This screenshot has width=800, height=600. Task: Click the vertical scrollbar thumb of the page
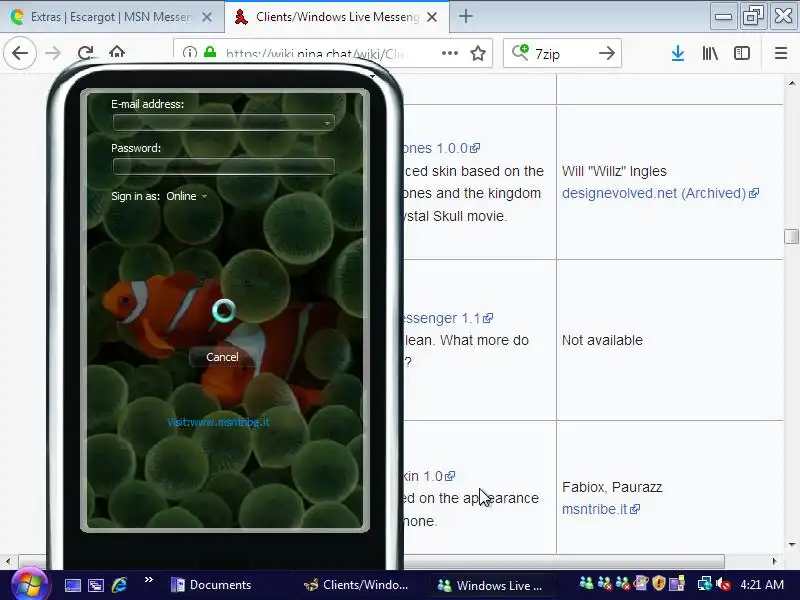(791, 236)
